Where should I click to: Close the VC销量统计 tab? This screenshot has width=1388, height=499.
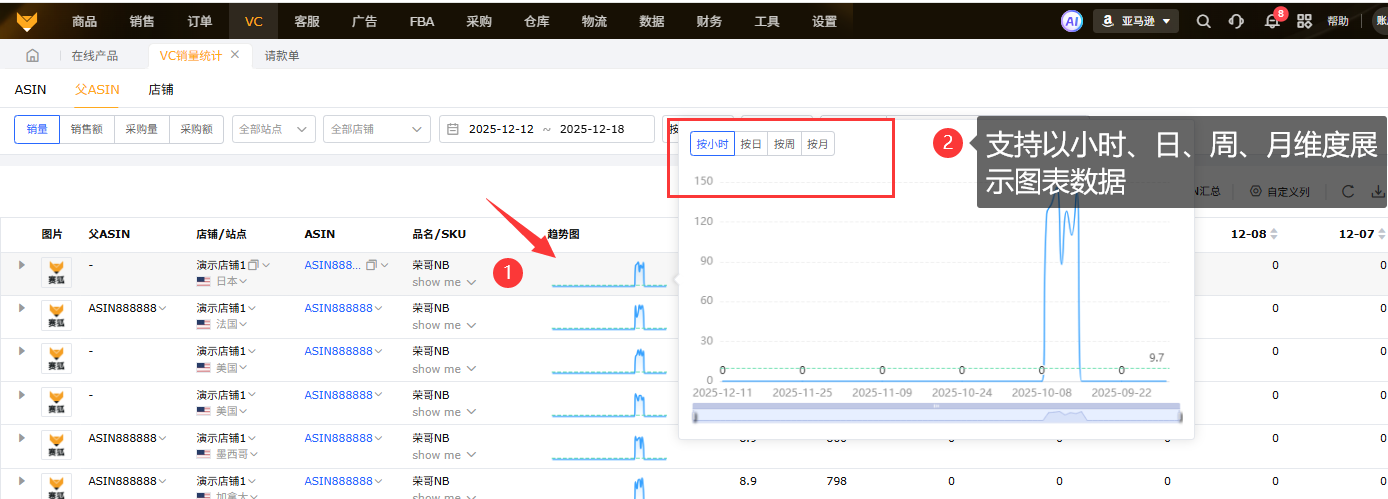(x=235, y=55)
